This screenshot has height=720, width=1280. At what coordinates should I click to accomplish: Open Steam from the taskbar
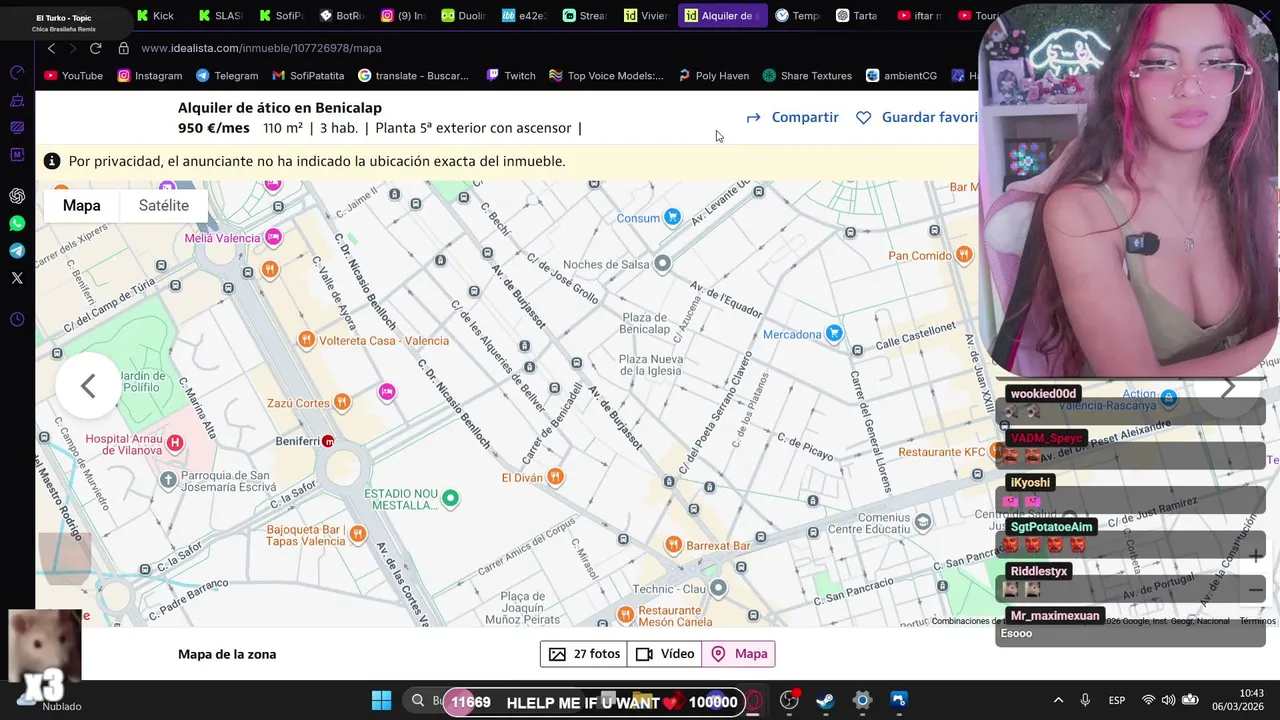coord(825,701)
